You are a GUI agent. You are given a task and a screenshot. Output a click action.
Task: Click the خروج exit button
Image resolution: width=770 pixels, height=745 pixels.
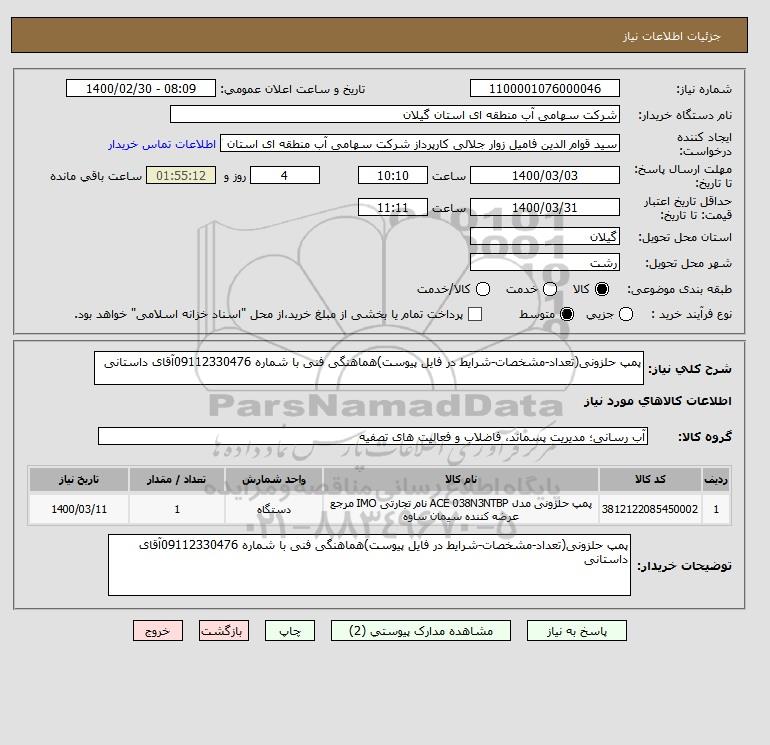coord(158,631)
